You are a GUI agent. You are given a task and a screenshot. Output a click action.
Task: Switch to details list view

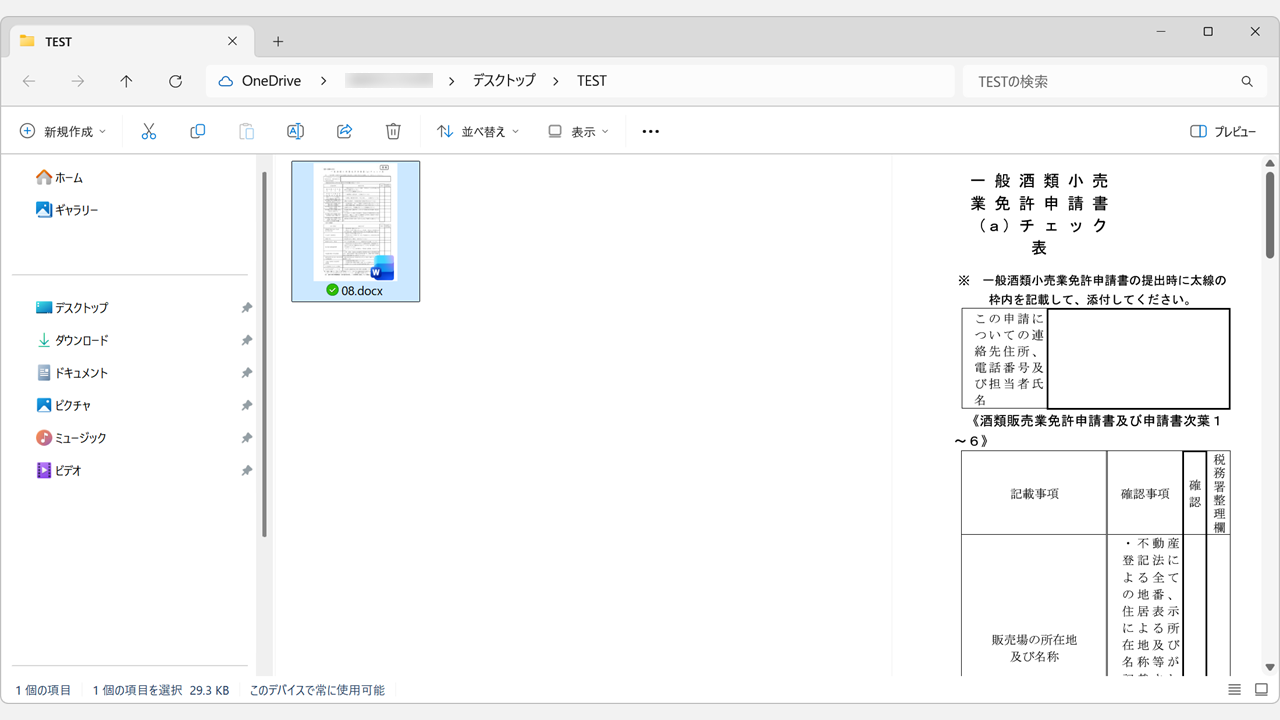click(1235, 690)
